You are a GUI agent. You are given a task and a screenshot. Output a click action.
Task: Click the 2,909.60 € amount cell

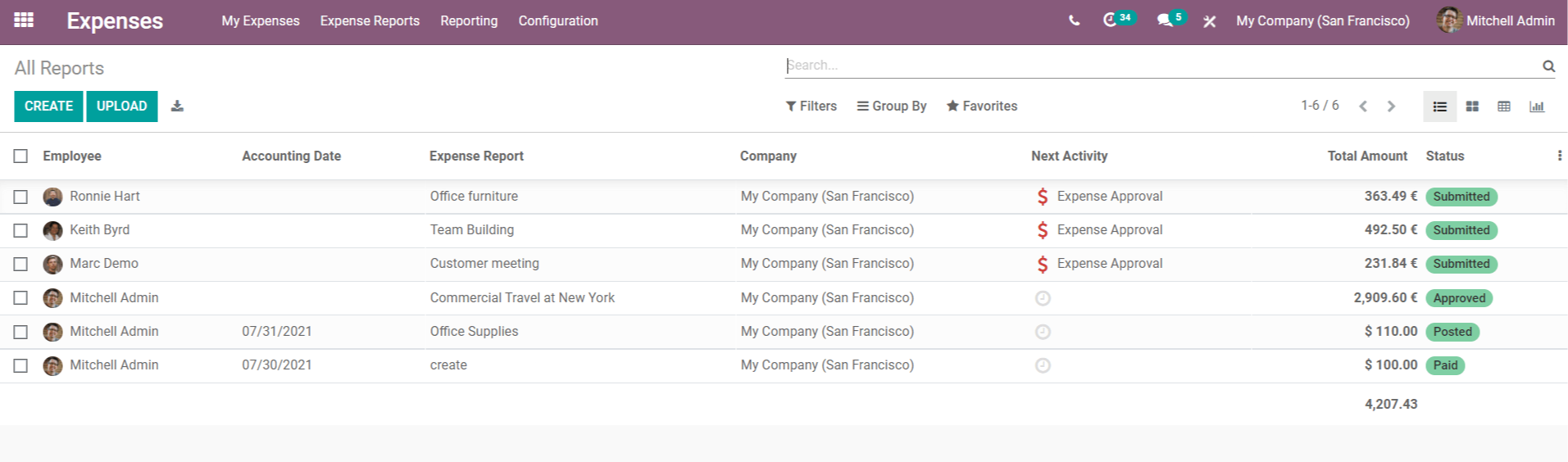[1385, 298]
